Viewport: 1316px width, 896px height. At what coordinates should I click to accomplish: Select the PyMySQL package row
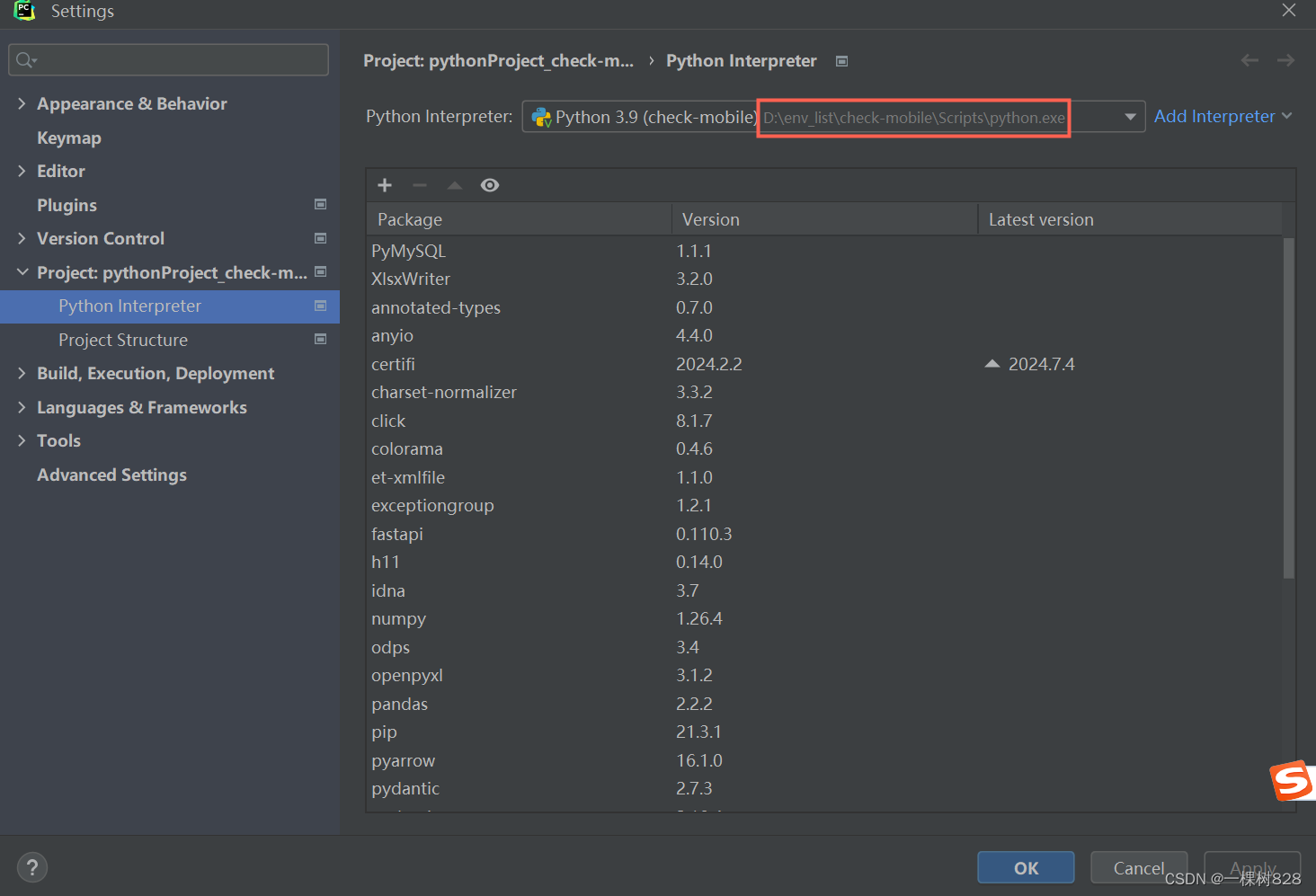click(x=825, y=251)
